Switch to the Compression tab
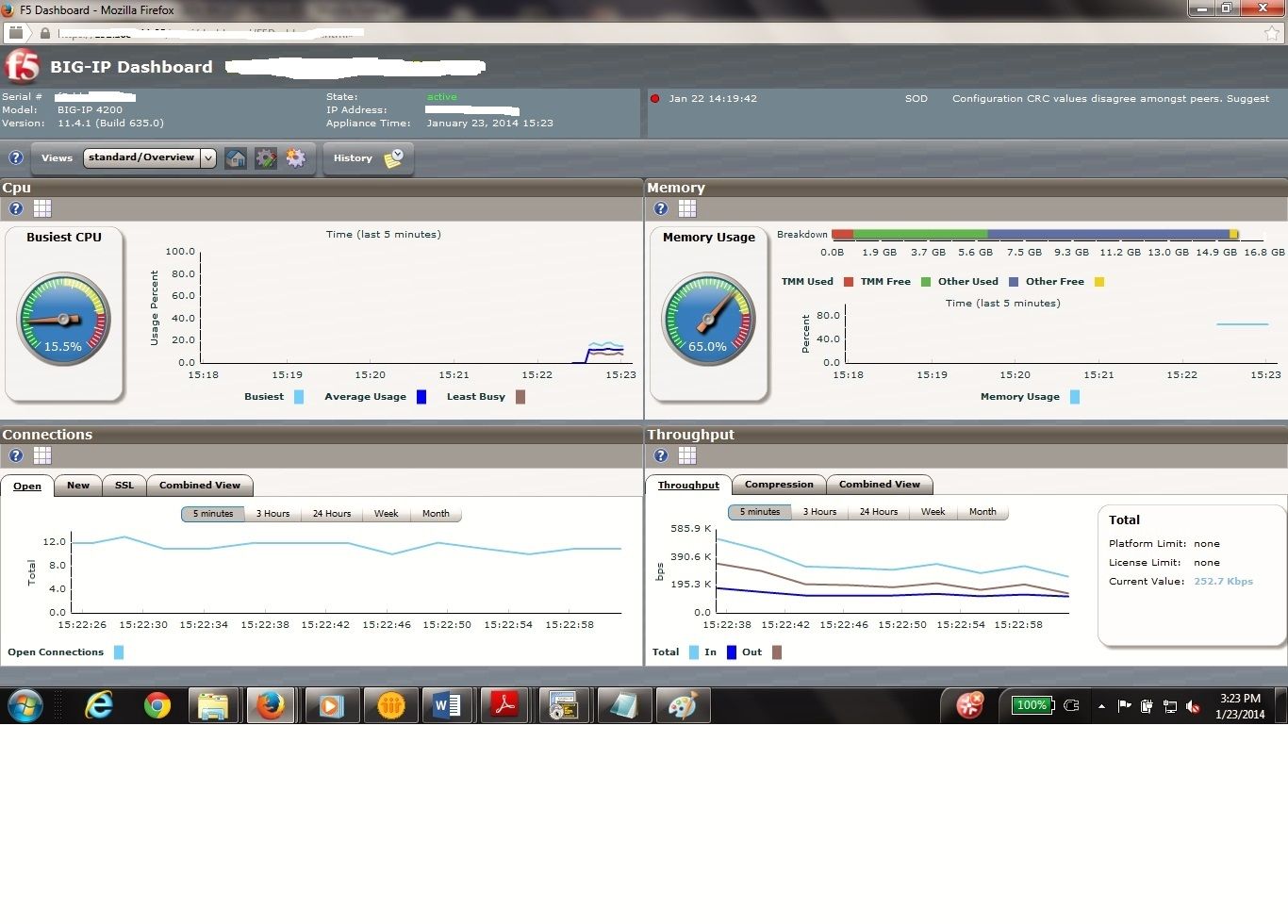 [x=779, y=485]
